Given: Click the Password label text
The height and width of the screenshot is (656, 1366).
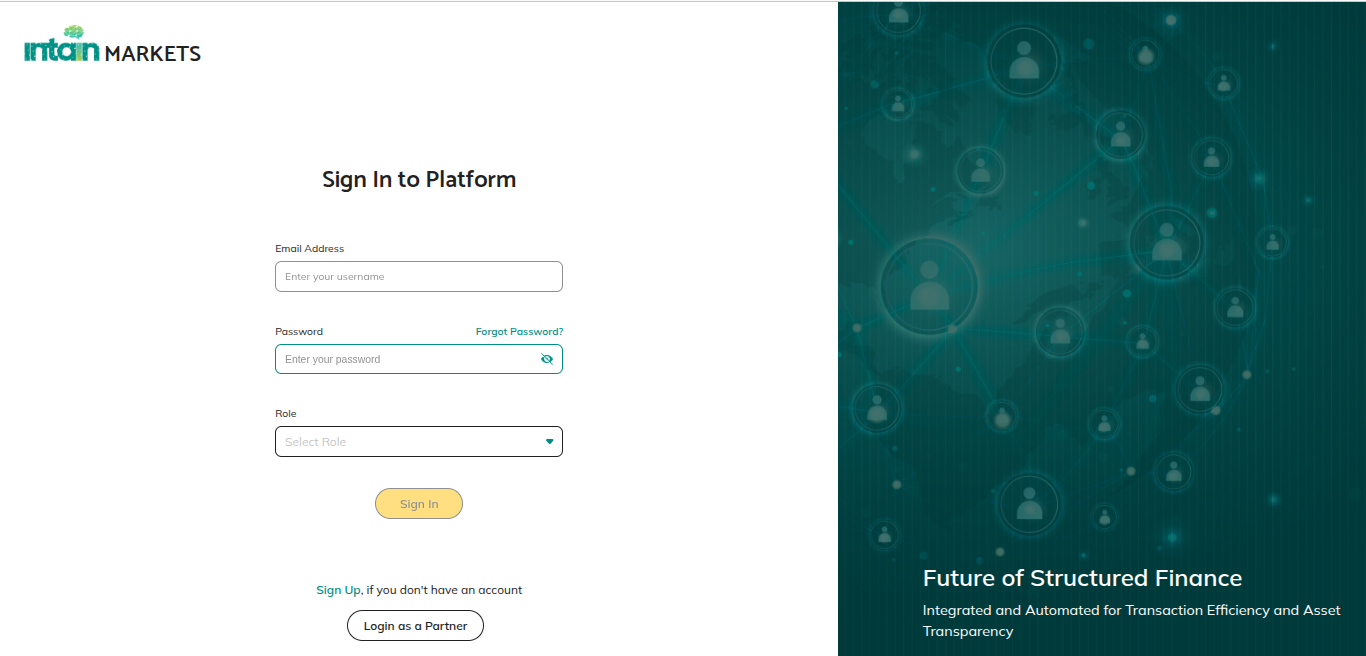Looking at the screenshot, I should tap(299, 332).
